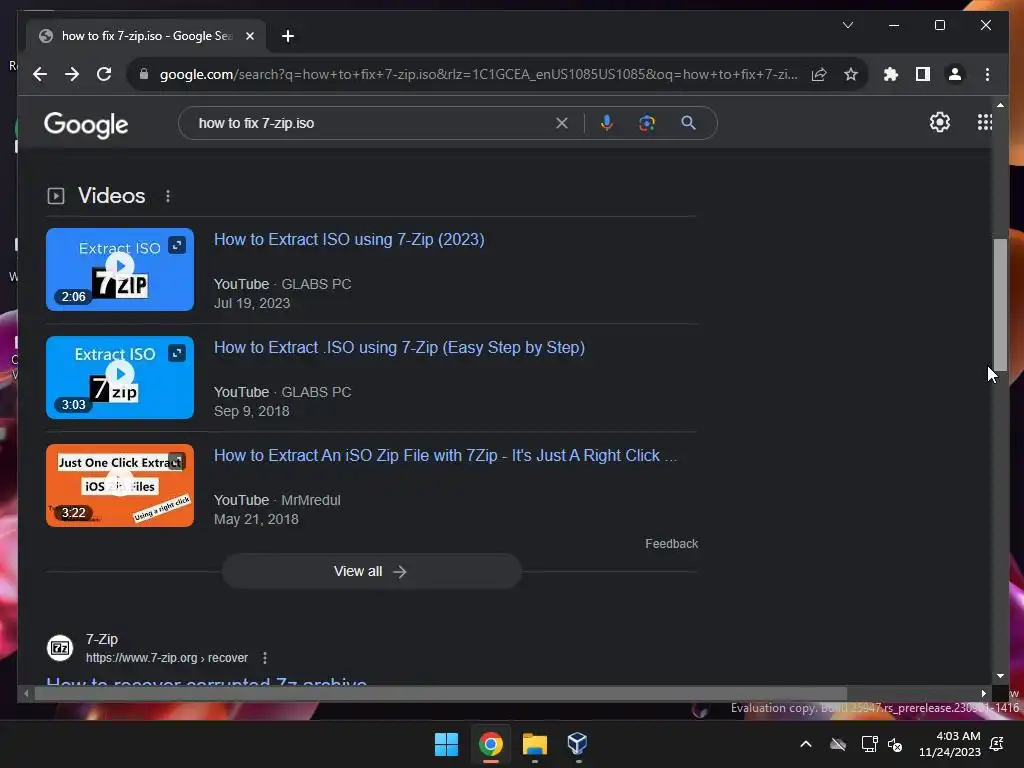Search by image with Google Lens
This screenshot has width=1024, height=768.
[647, 123]
